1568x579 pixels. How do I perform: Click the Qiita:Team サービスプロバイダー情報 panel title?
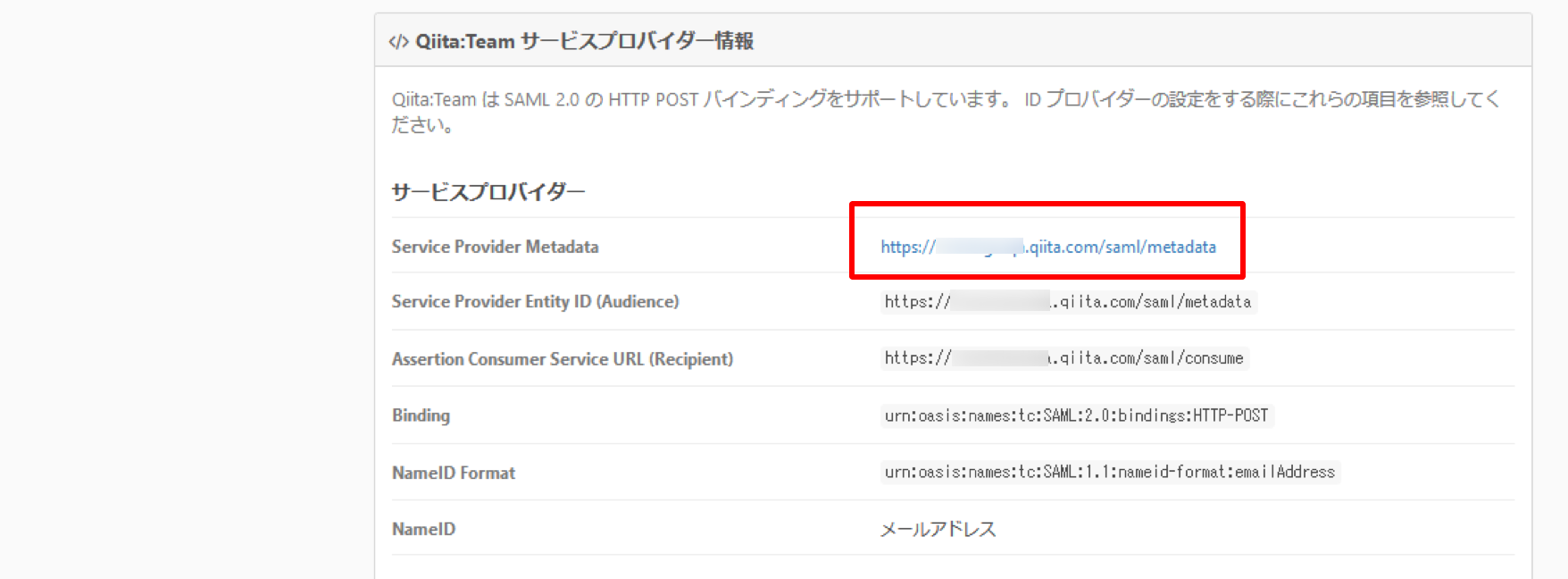click(x=584, y=41)
